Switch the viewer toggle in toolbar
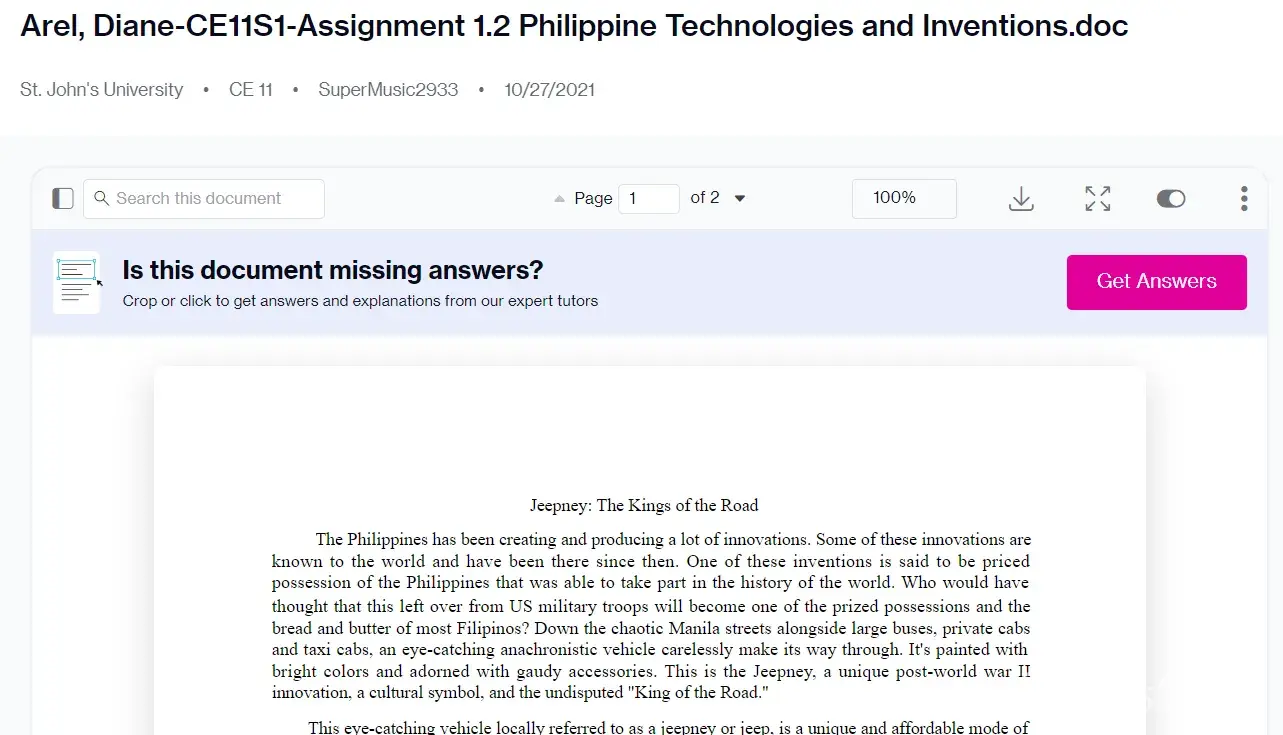1283x735 pixels. (x=1170, y=198)
